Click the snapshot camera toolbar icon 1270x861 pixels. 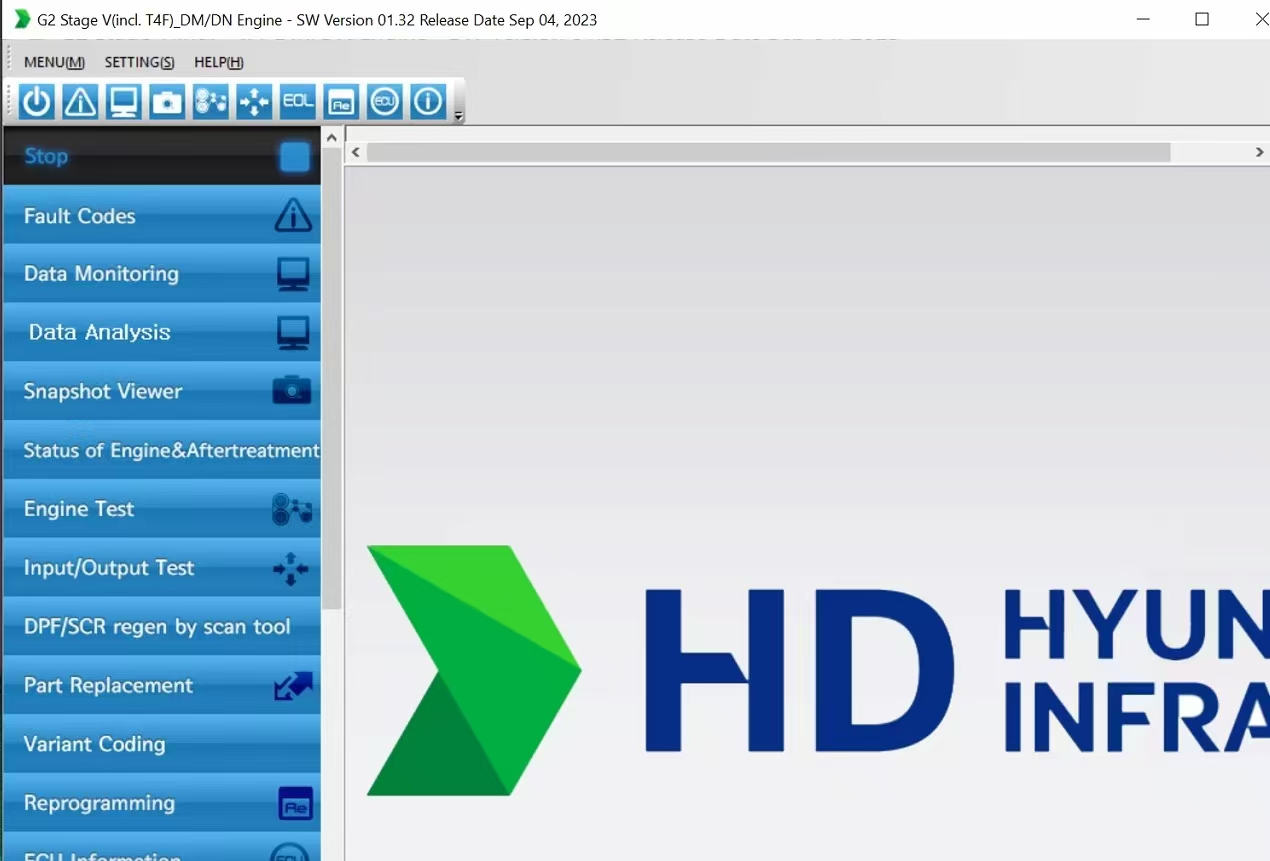pos(167,102)
